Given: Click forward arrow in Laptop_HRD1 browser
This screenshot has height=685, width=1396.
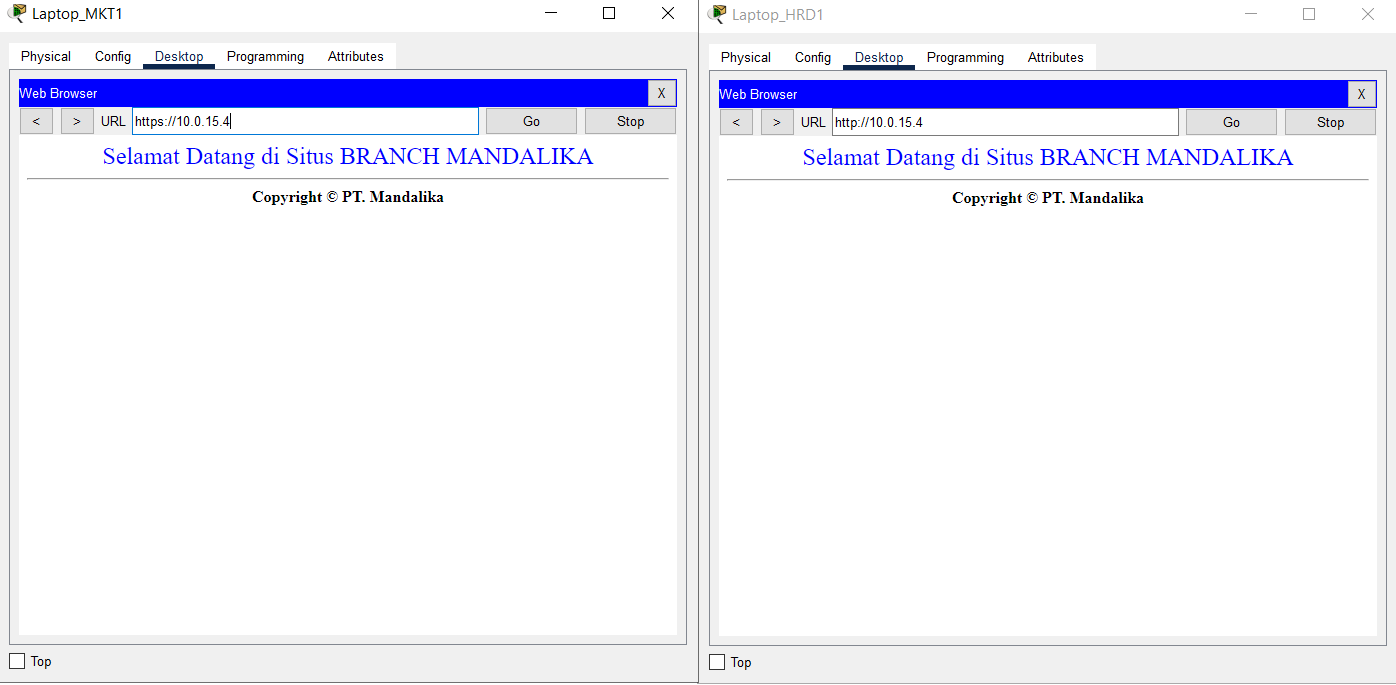Looking at the screenshot, I should (777, 122).
